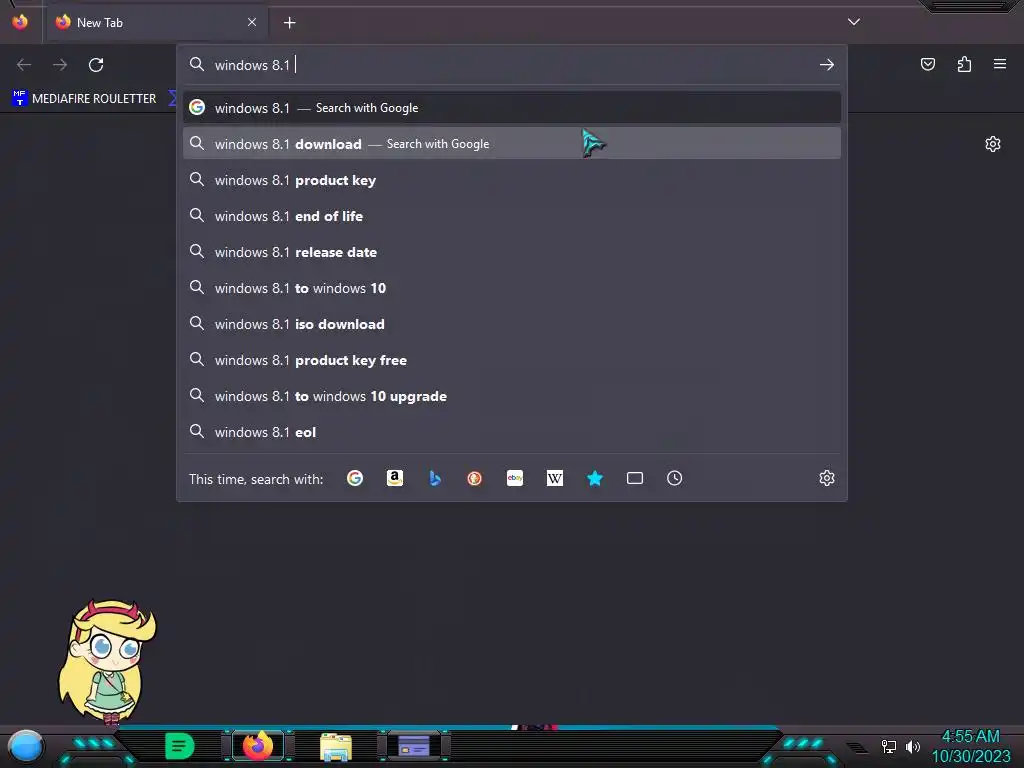Image resolution: width=1024 pixels, height=768 pixels.
Task: Open Save to Pocket button
Action: 927,64
